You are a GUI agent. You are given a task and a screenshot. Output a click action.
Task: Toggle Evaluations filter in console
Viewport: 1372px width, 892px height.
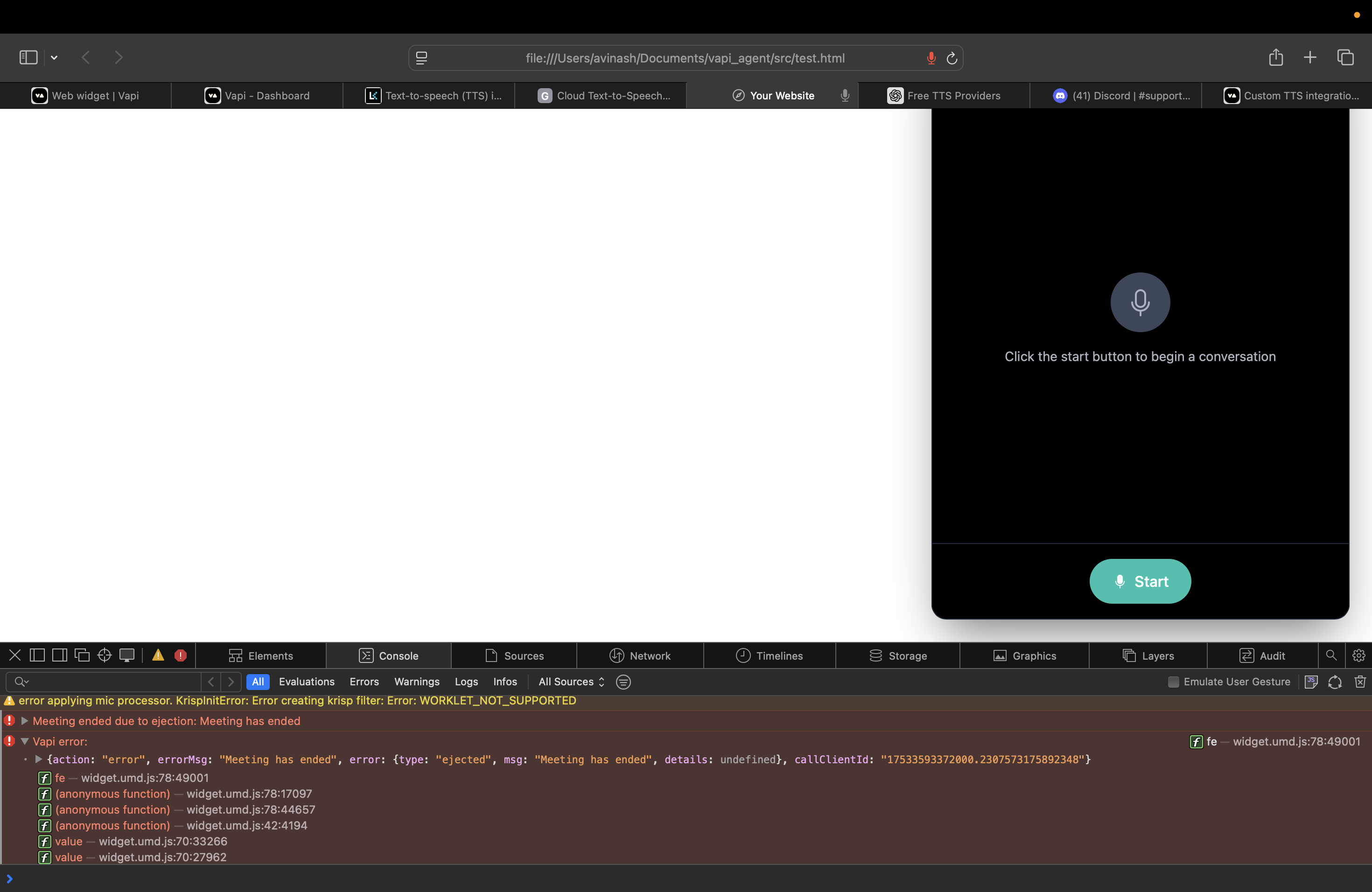tap(306, 681)
